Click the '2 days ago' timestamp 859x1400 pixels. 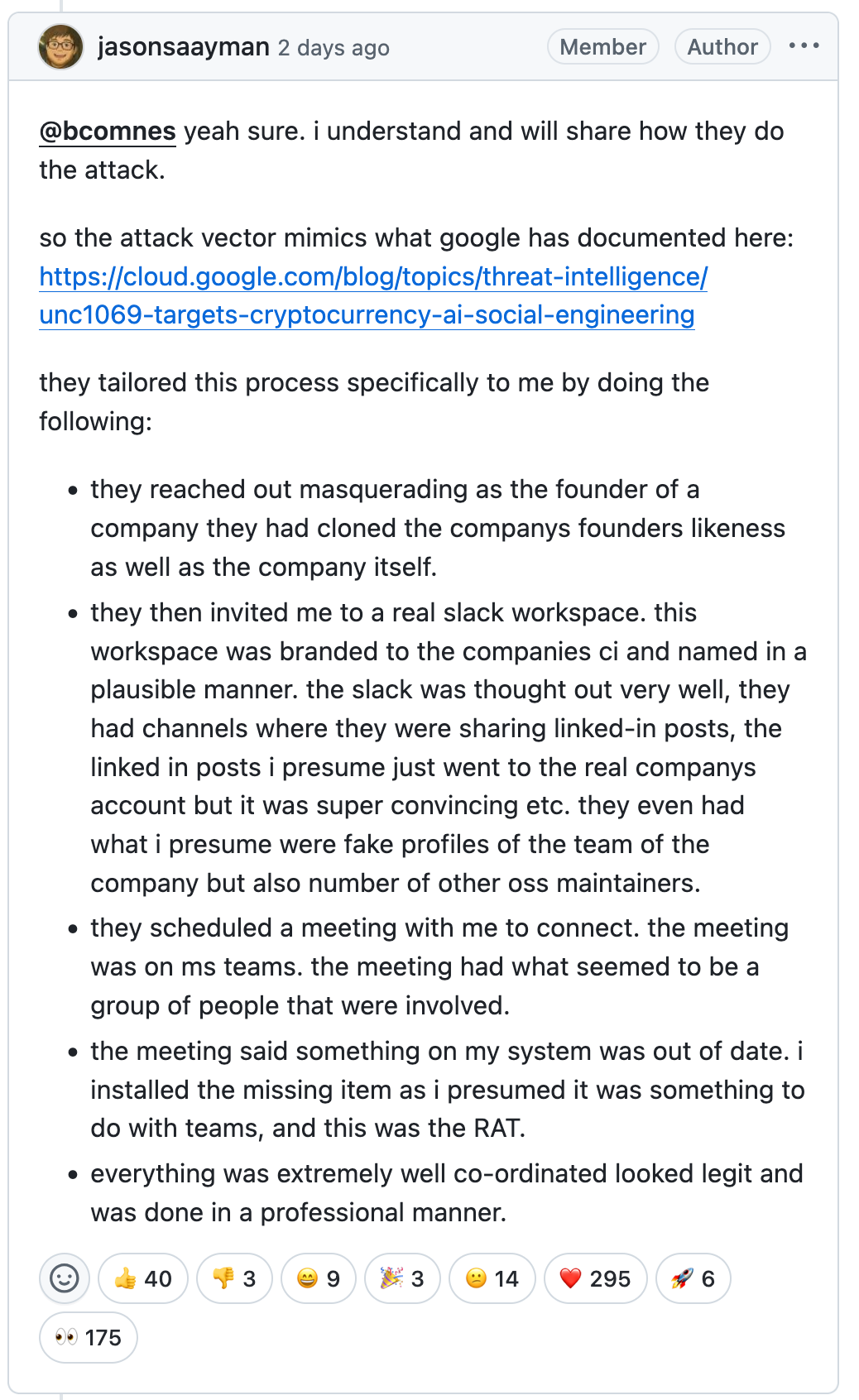point(334,48)
